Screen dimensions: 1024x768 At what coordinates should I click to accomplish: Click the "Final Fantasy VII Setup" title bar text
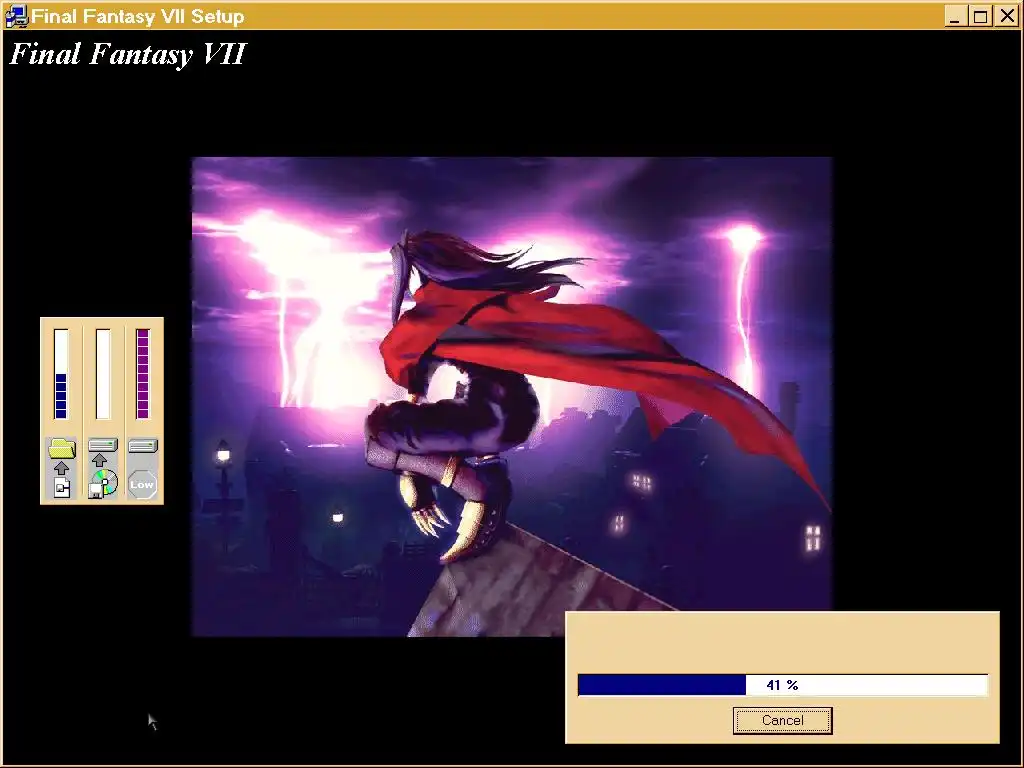pyautogui.click(x=138, y=16)
